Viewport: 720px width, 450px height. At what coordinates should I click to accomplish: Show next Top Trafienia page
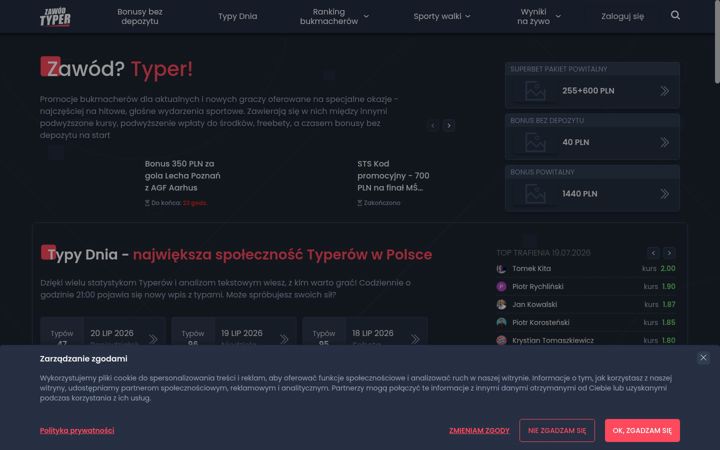pyautogui.click(x=669, y=253)
